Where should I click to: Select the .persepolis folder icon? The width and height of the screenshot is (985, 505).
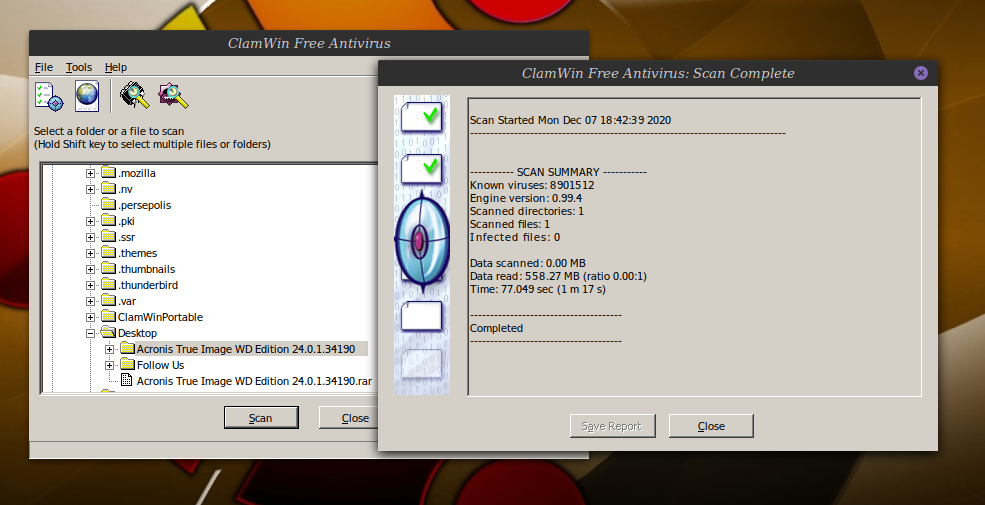point(109,204)
